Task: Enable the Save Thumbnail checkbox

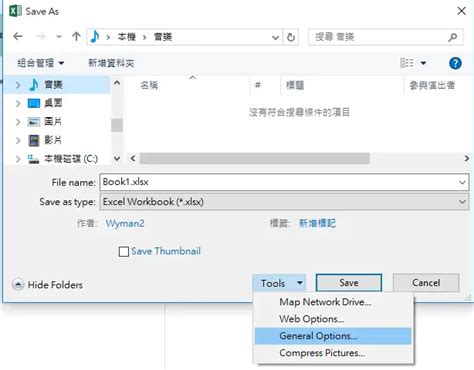Action: pos(124,251)
